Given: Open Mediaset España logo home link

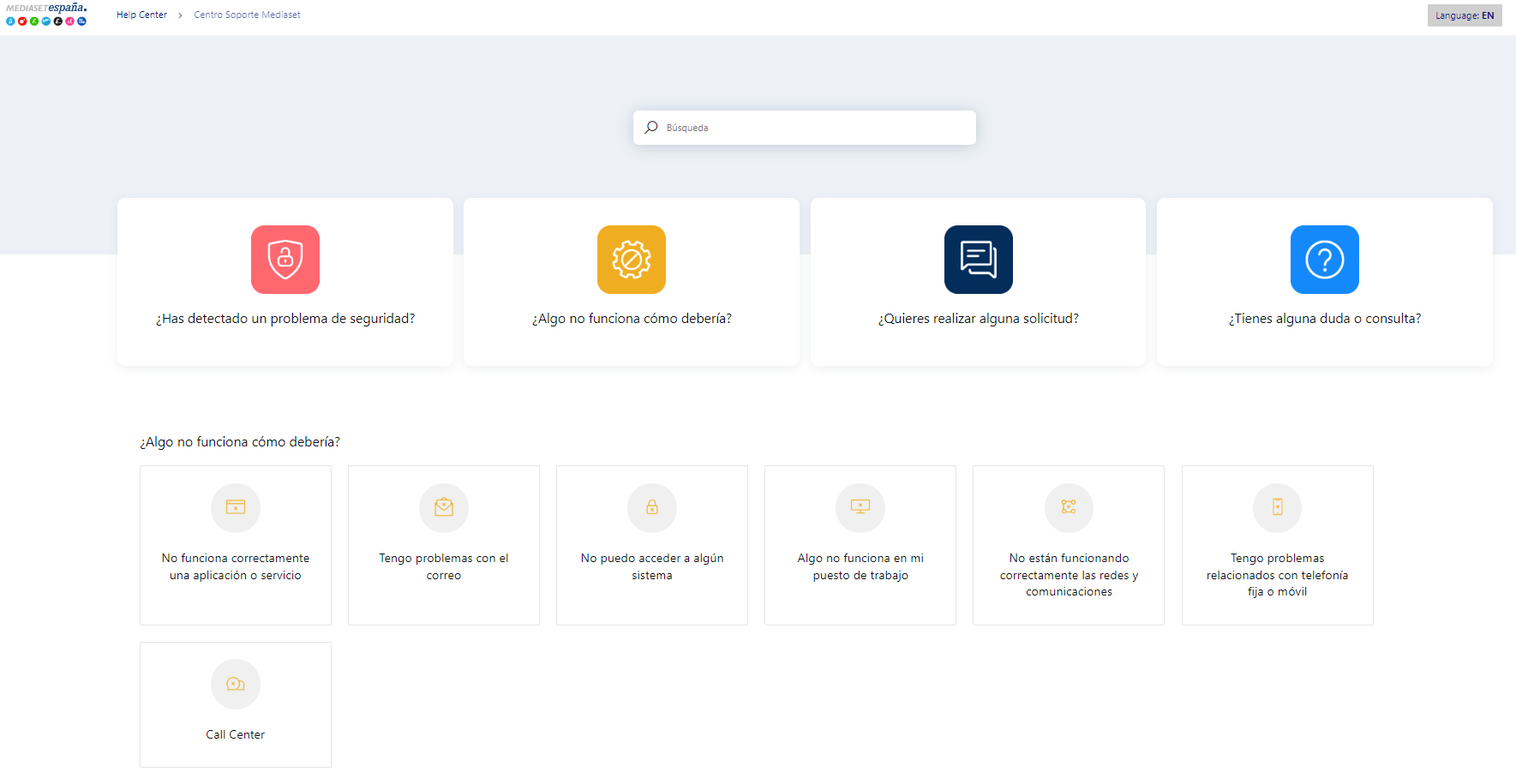Looking at the screenshot, I should (x=46, y=14).
